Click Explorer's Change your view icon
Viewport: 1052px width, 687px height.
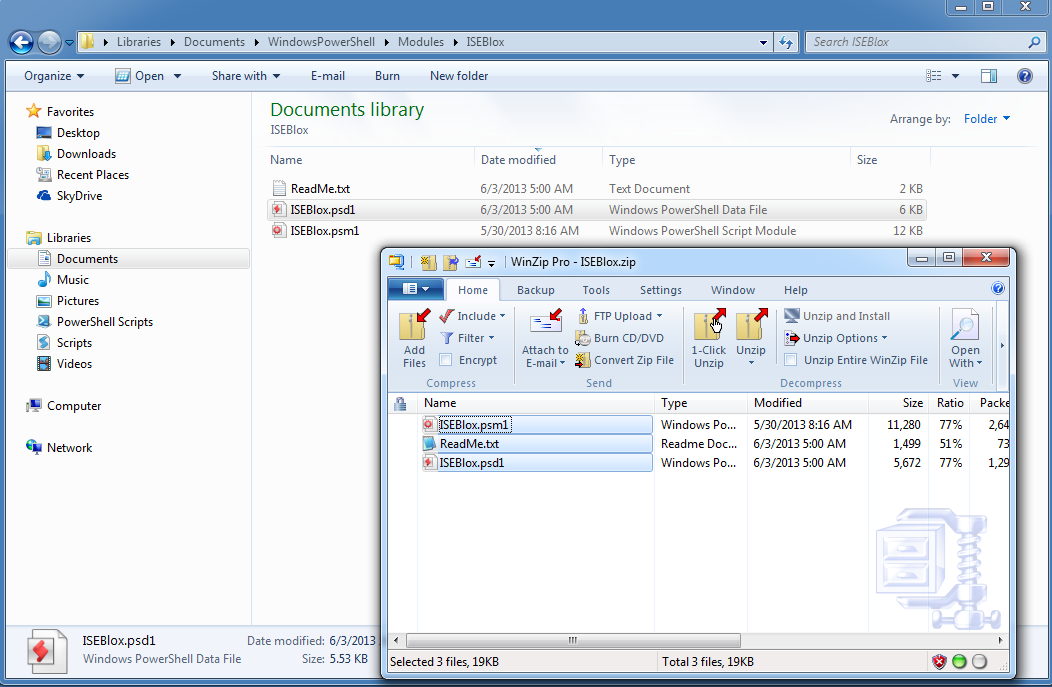pos(933,76)
